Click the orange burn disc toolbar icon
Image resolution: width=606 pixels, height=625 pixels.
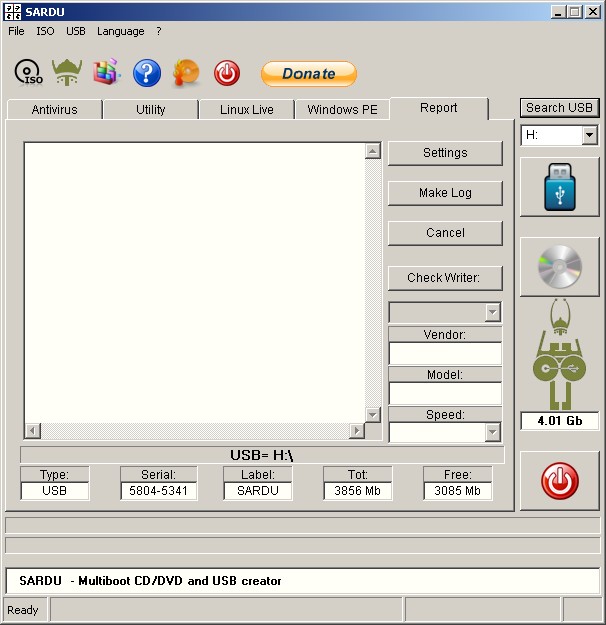point(186,73)
